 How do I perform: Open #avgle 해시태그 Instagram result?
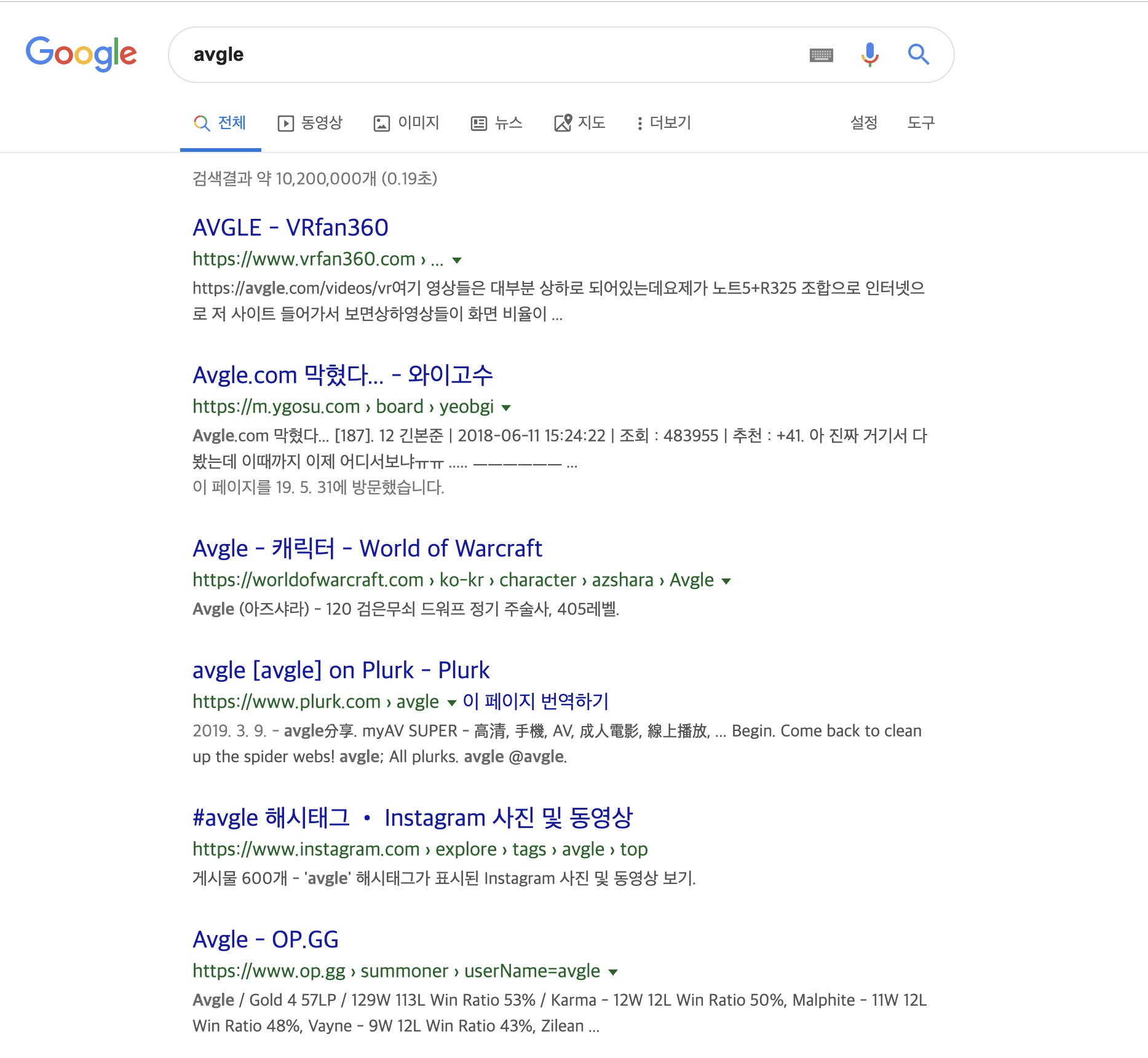tap(413, 818)
